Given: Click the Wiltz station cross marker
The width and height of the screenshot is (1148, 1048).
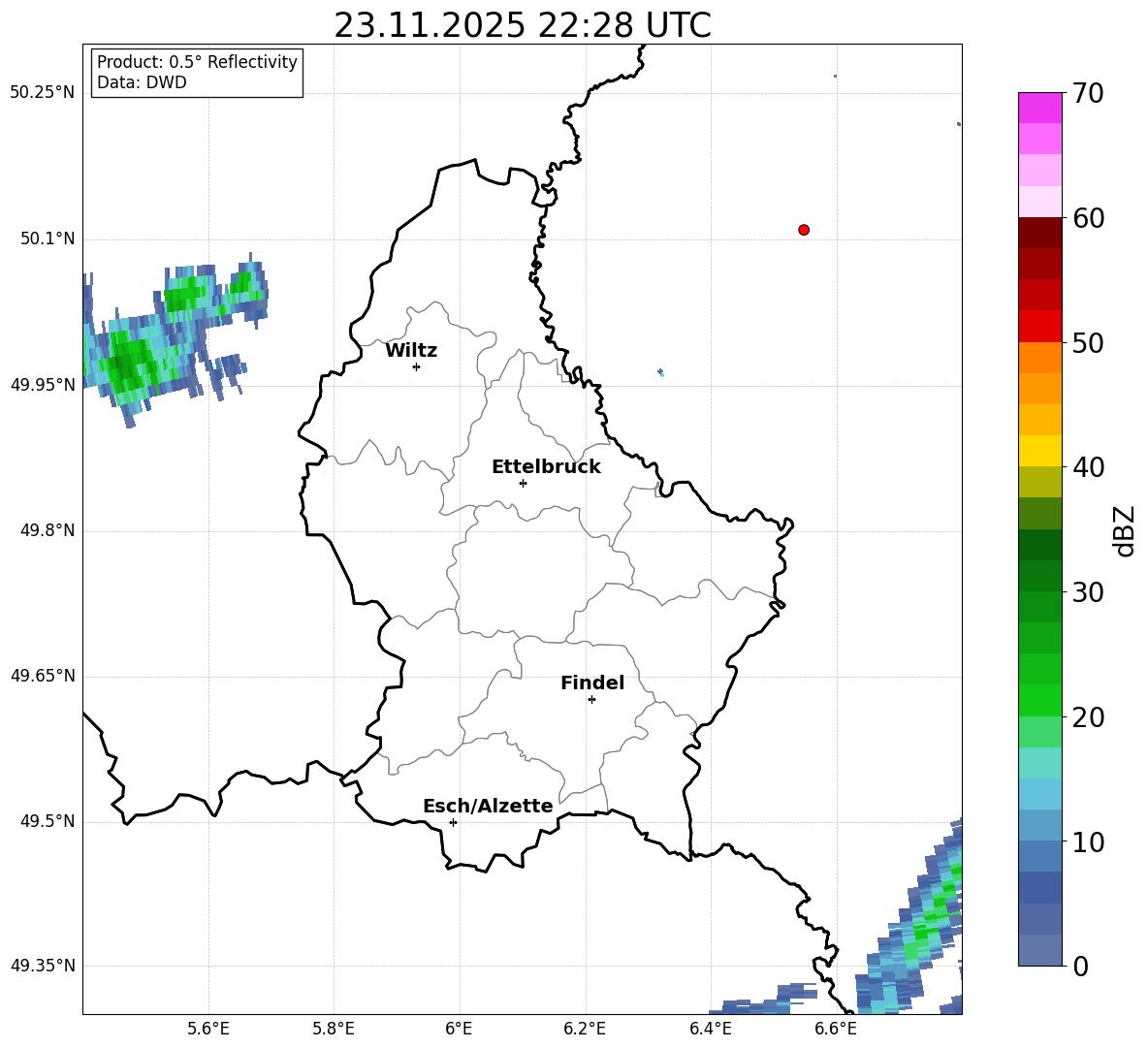Looking at the screenshot, I should (417, 366).
